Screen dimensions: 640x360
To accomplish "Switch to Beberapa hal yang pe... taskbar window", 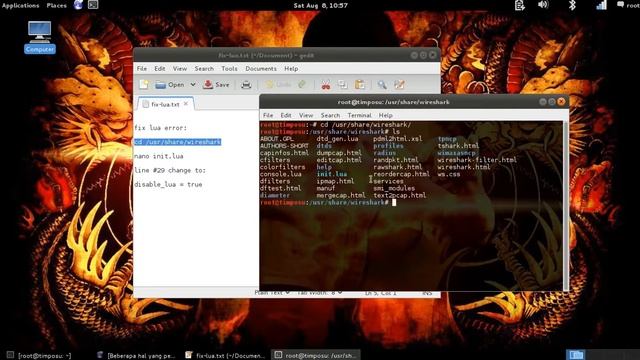I will pyautogui.click(x=136, y=356).
